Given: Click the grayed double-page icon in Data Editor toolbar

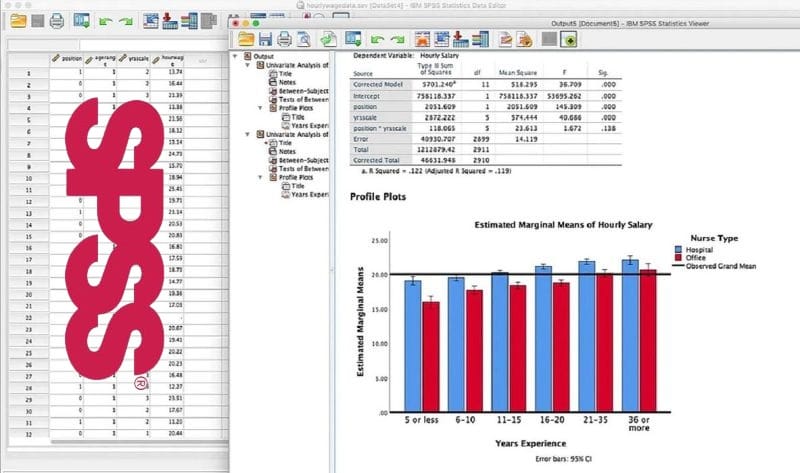Looking at the screenshot, I should 209,21.
